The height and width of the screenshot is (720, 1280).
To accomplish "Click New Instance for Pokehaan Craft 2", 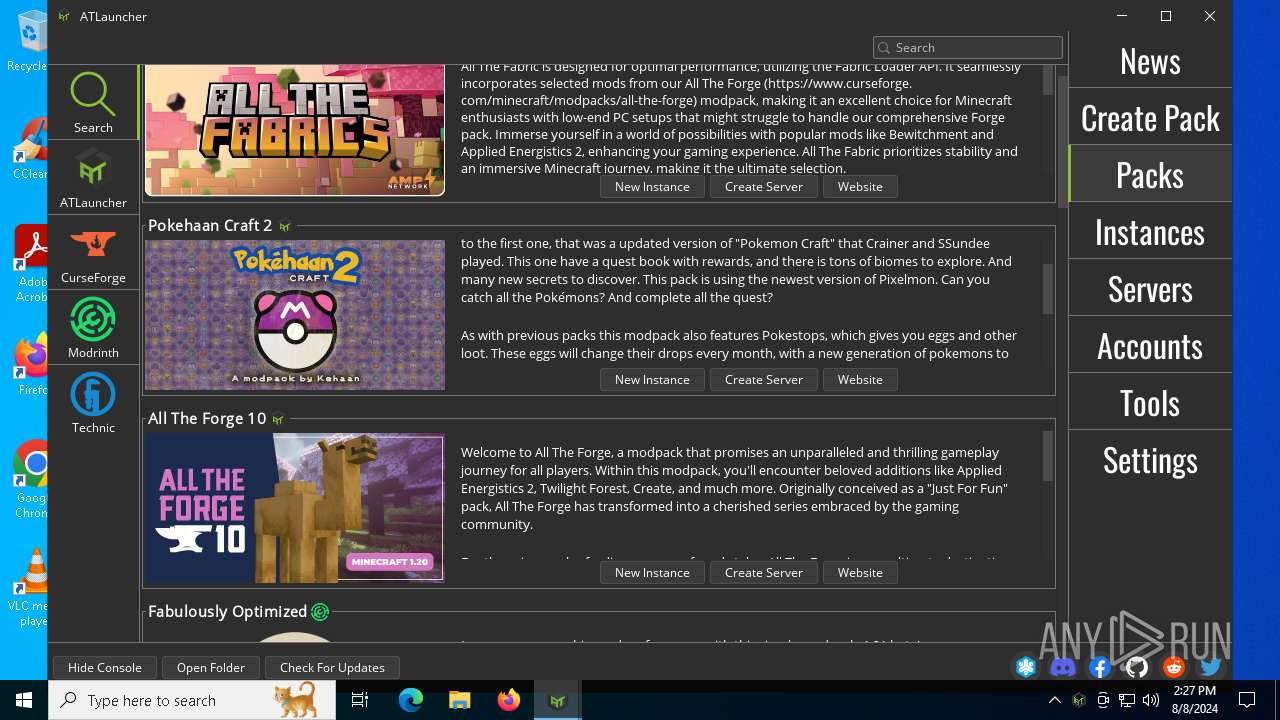I will (652, 380).
